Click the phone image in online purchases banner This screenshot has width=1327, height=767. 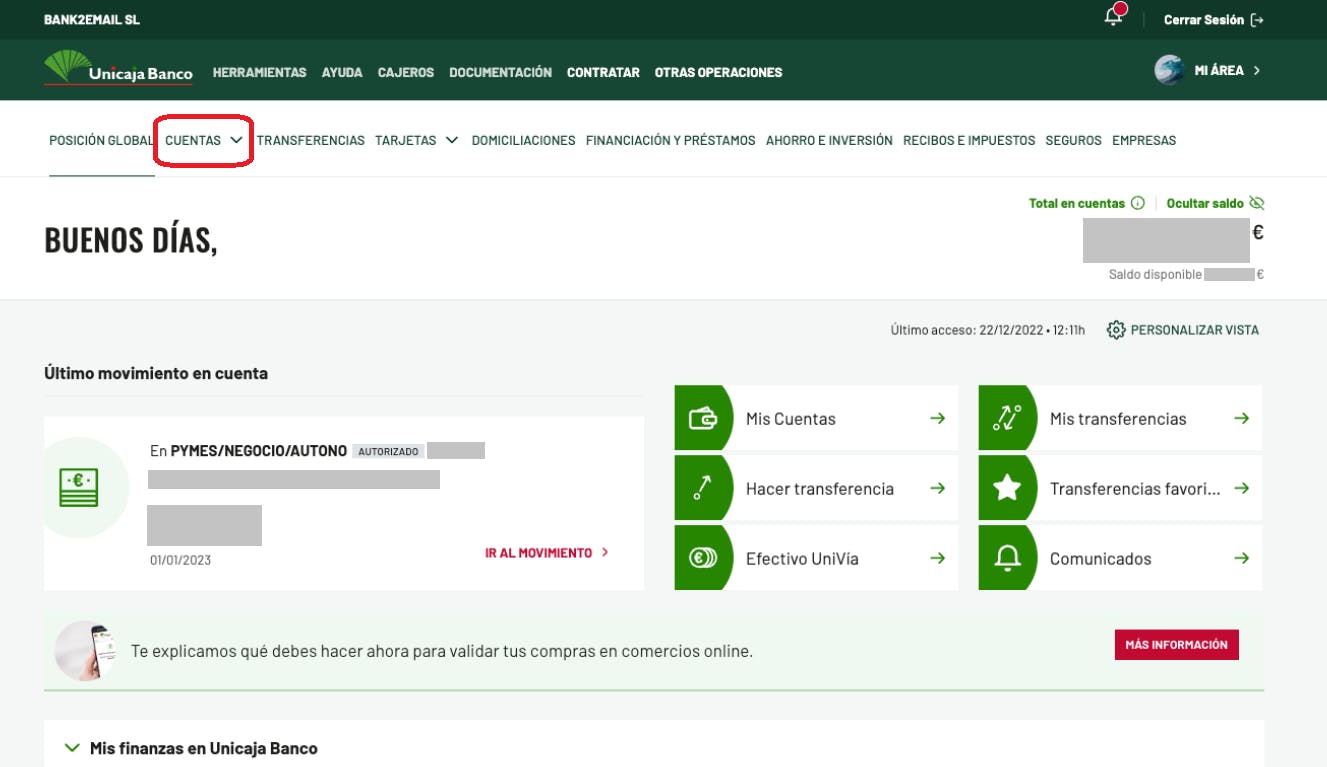84,650
